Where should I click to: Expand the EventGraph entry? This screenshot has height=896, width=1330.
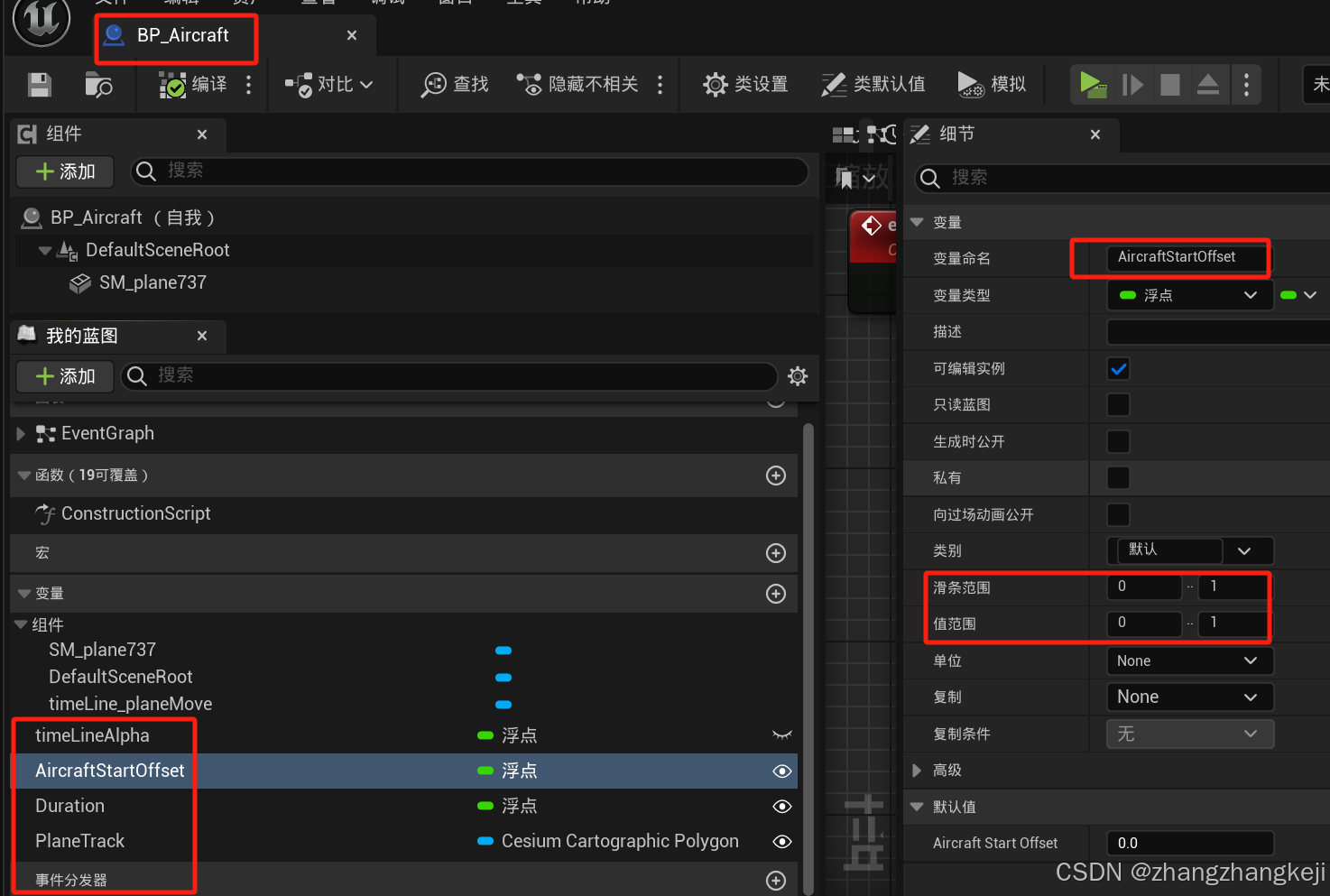click(x=21, y=434)
